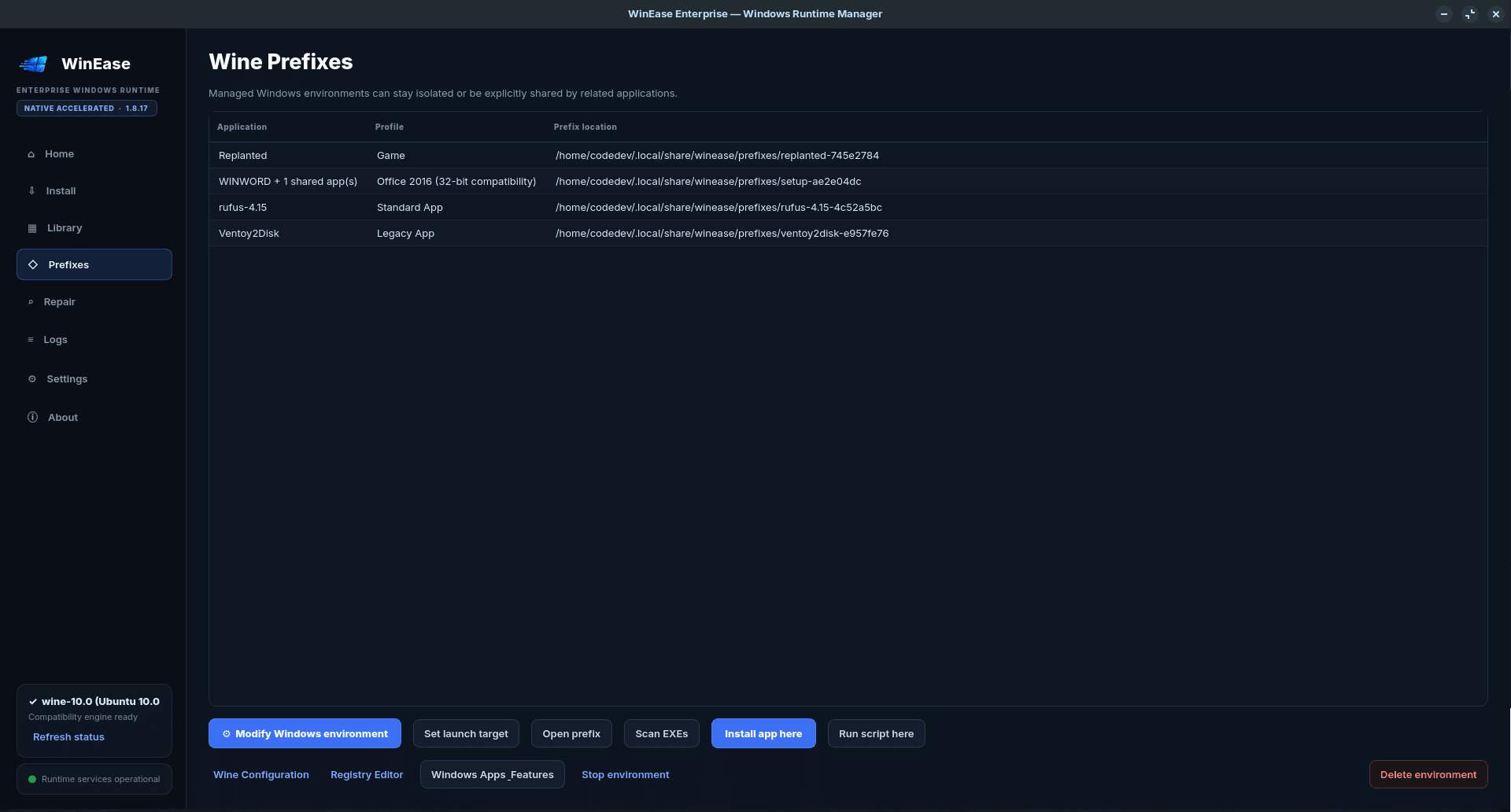Click the Install download icon
1511x812 pixels.
click(x=32, y=191)
